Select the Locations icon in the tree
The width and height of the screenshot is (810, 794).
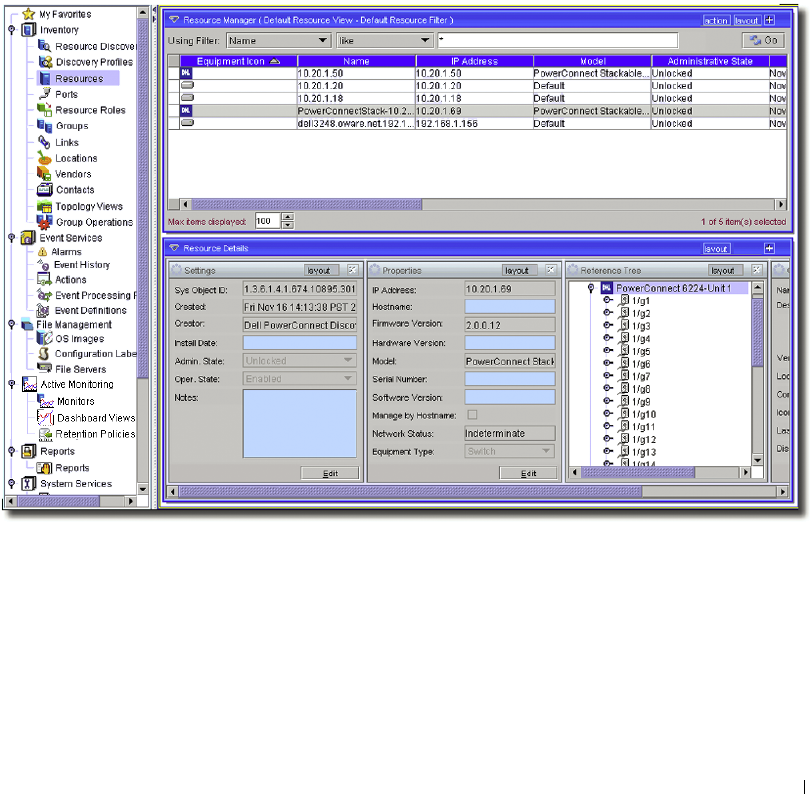pyautogui.click(x=45, y=158)
